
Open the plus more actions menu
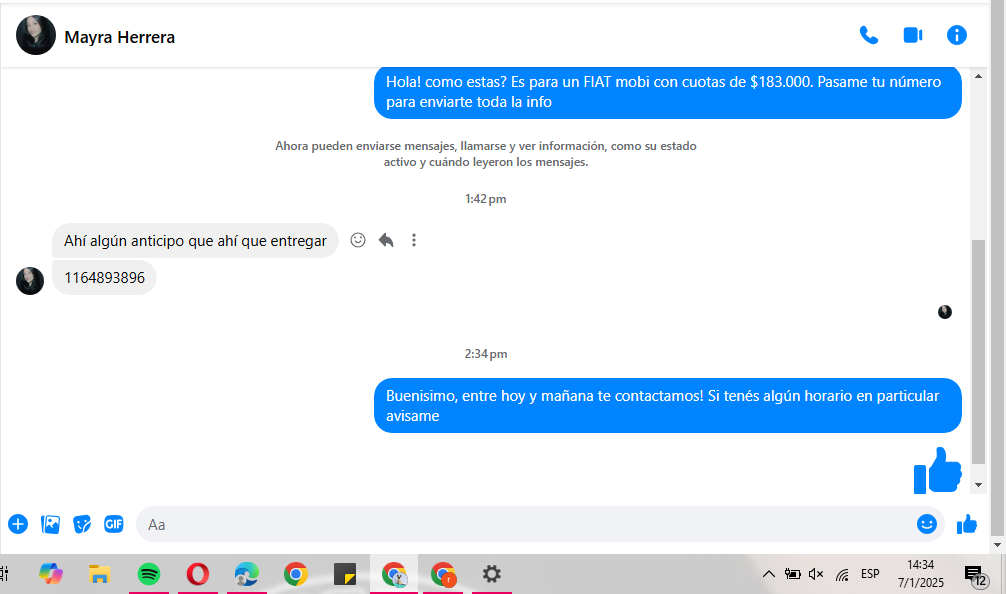18,524
